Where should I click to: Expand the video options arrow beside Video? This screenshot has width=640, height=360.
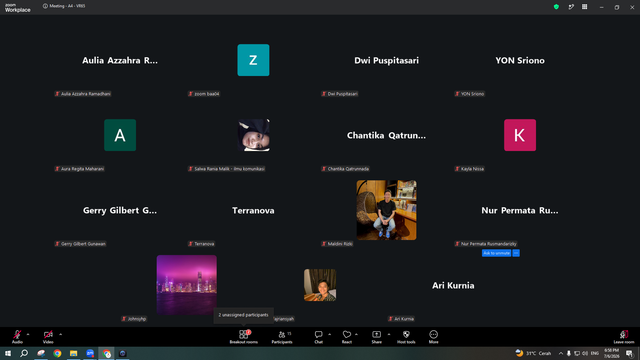(60, 334)
